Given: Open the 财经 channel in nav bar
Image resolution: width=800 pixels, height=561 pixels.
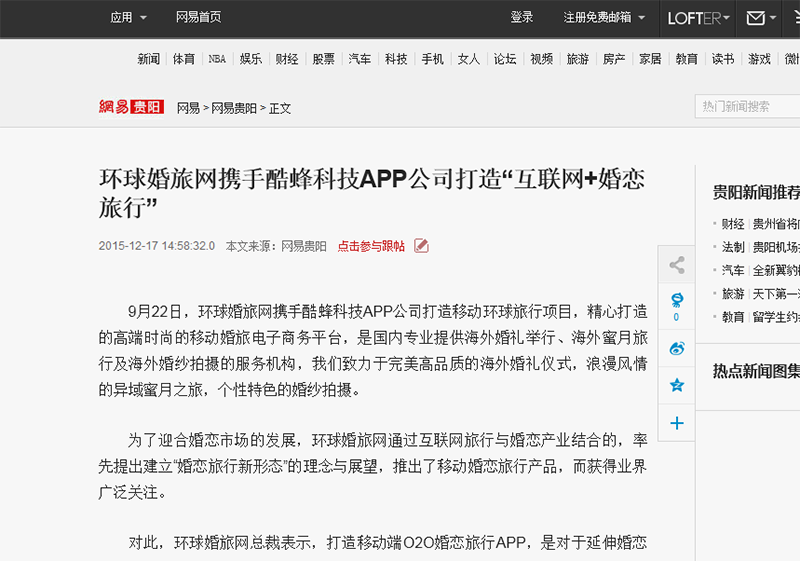Looking at the screenshot, I should (287, 59).
